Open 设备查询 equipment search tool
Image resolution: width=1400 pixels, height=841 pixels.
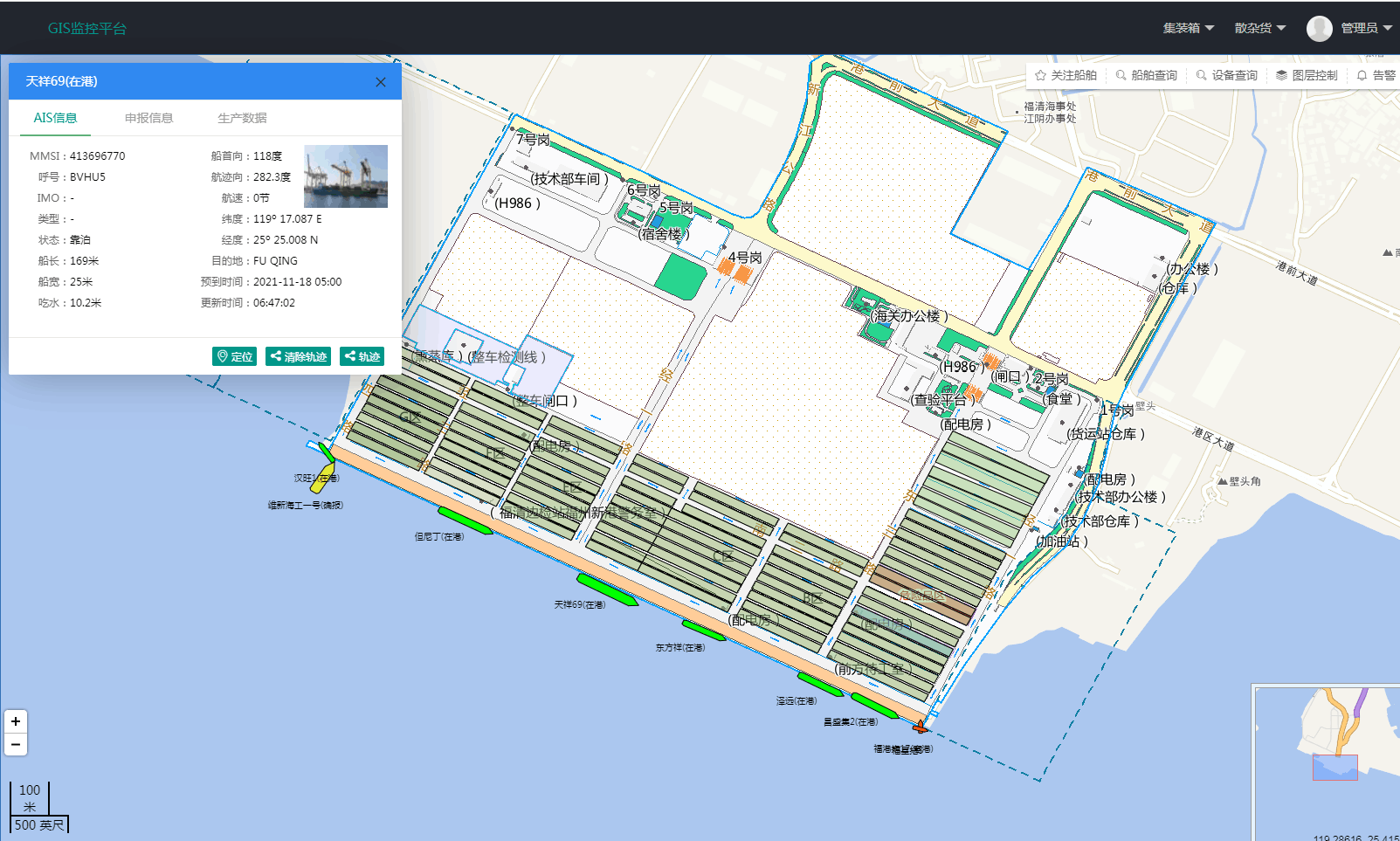coord(1226,75)
